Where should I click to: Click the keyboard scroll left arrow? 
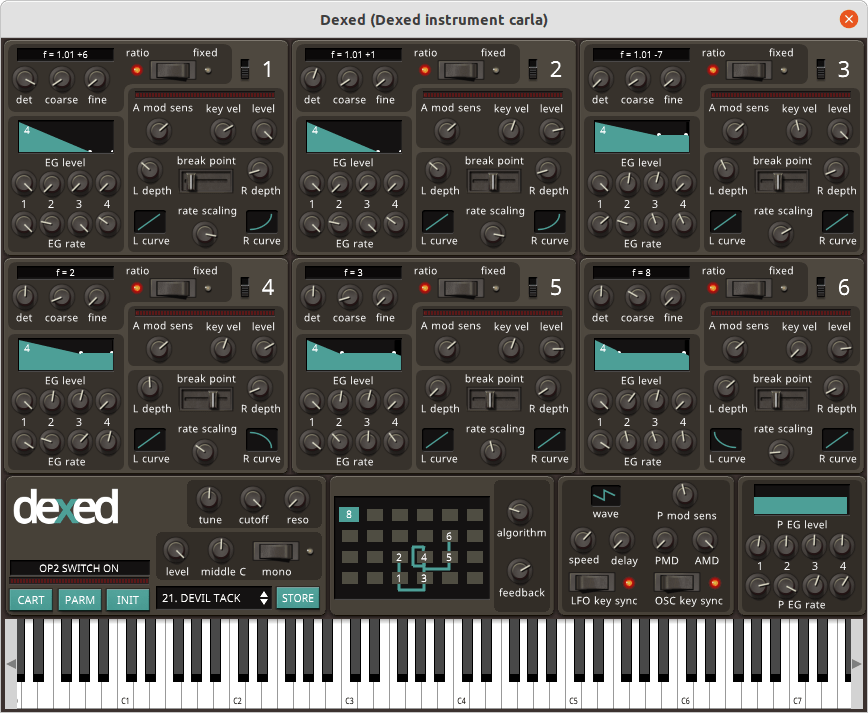click(10, 664)
